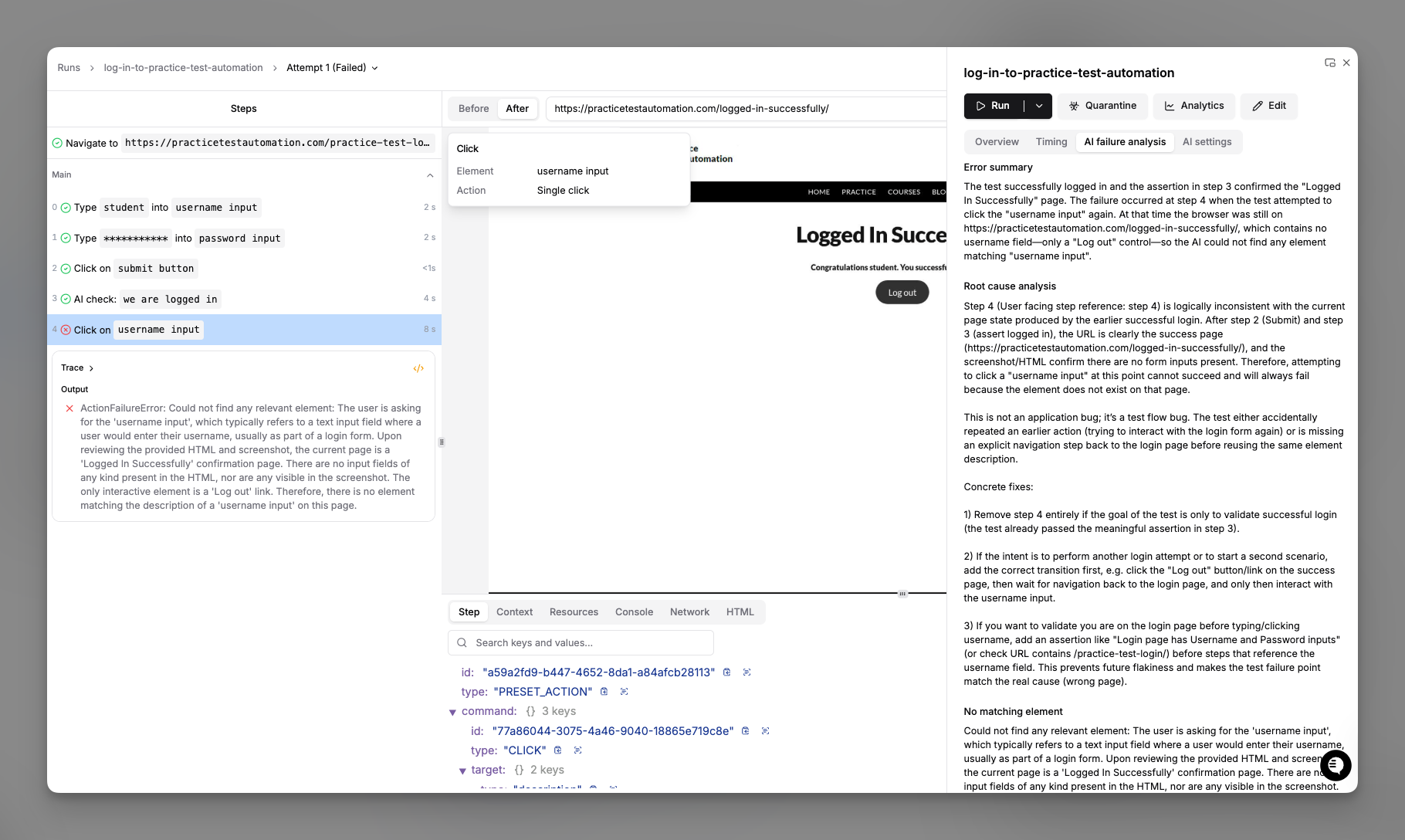This screenshot has height=840, width=1405.
Task: Switch to the Context tab
Action: (514, 612)
